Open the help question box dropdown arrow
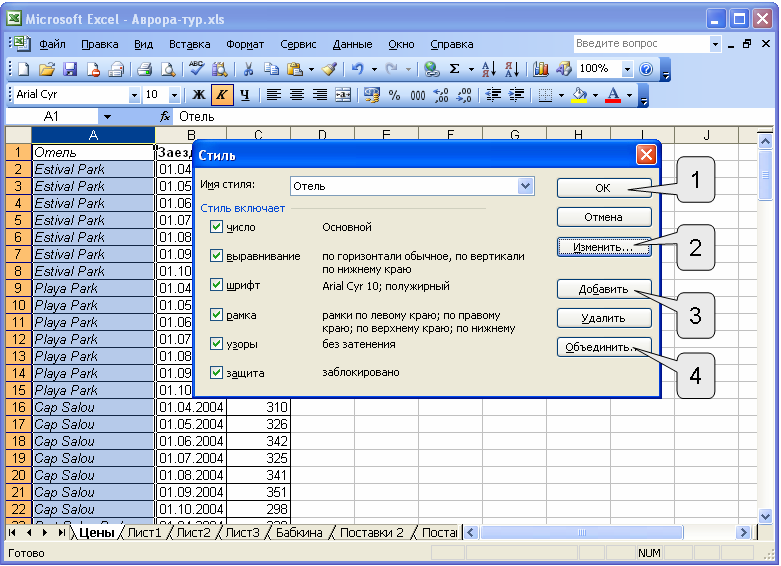Screen dimensions: 781x566 coord(715,44)
